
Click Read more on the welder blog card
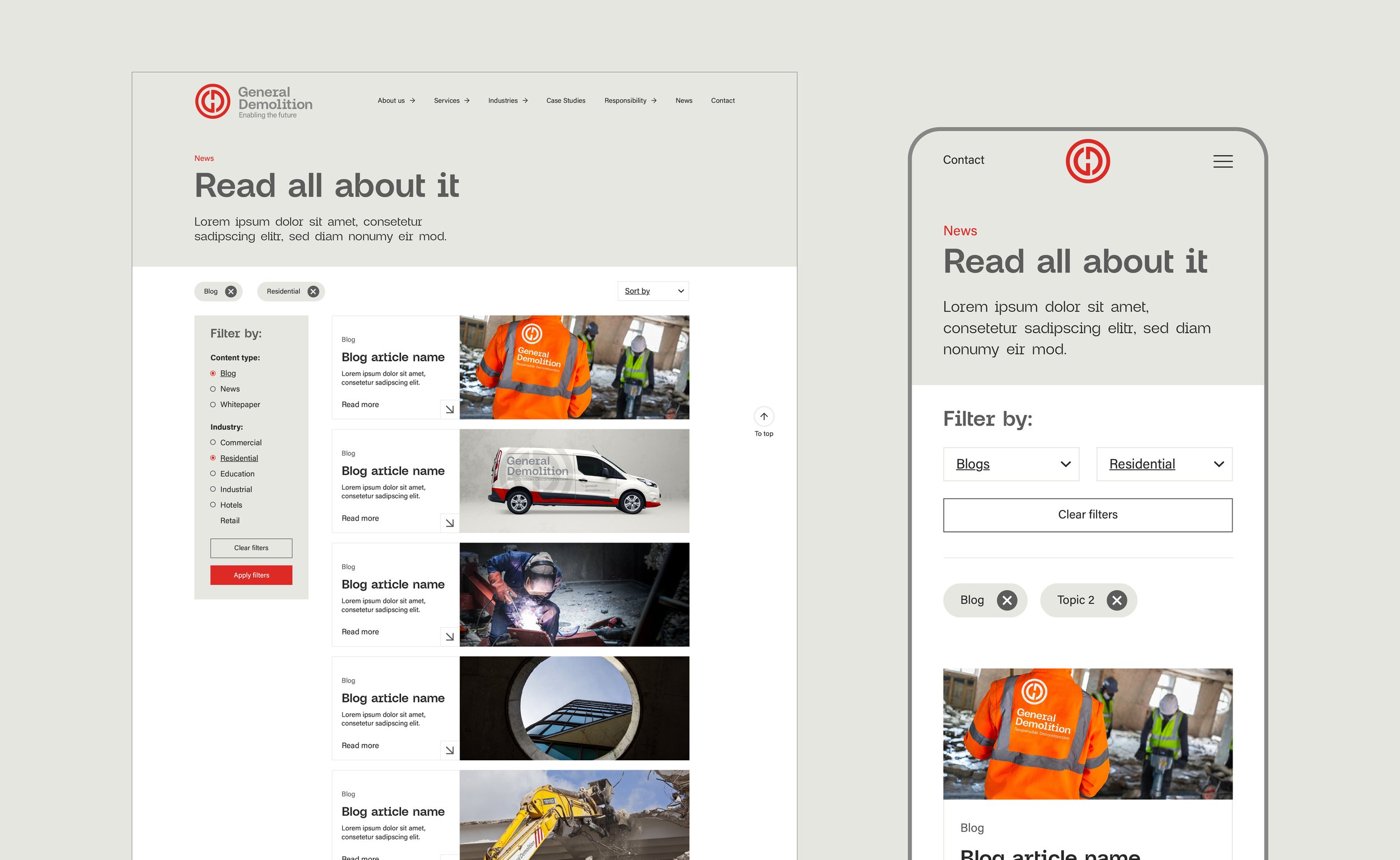coord(360,632)
